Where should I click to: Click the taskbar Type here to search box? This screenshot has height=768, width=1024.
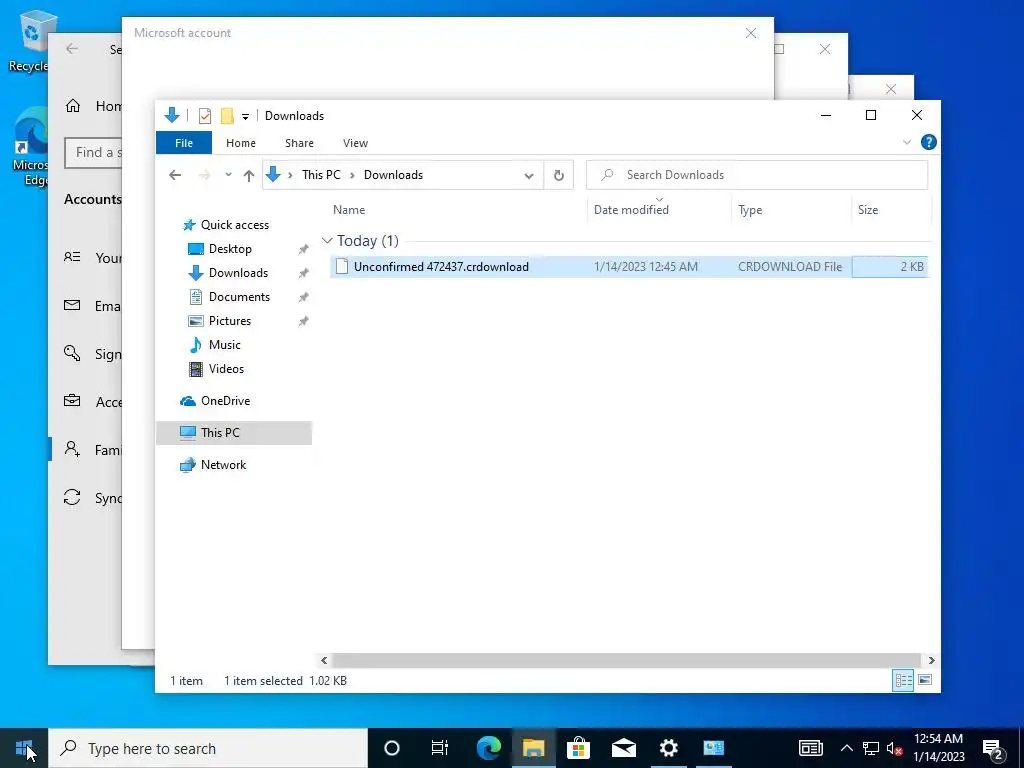(x=208, y=748)
